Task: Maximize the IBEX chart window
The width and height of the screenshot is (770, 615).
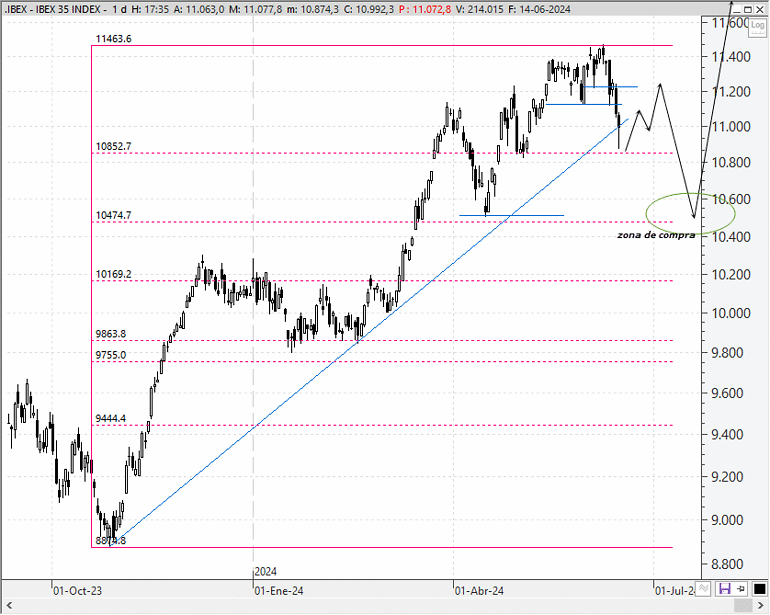Action: (748, 9)
